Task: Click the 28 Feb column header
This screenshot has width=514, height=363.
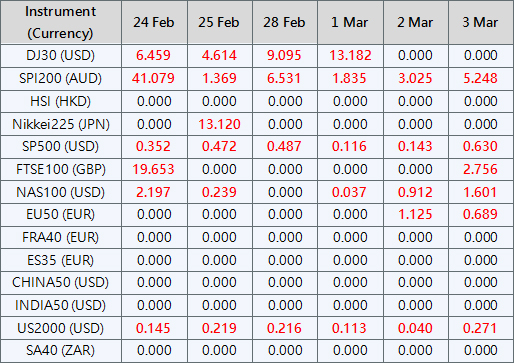Action: coord(284,22)
